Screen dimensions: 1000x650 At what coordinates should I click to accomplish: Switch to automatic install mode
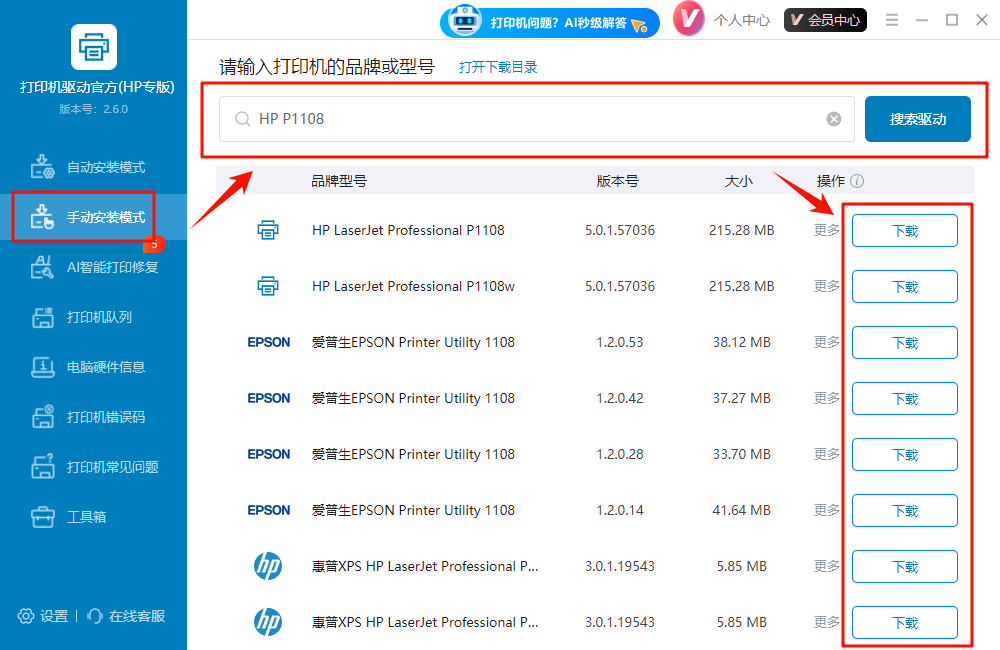pyautogui.click(x=93, y=167)
